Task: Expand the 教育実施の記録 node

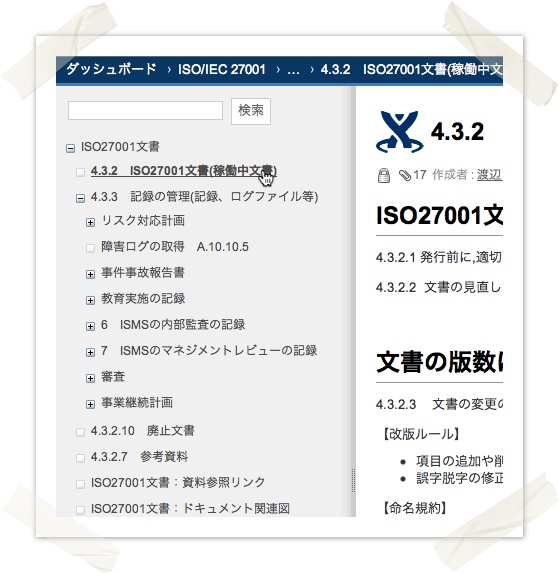Action: coord(90,300)
